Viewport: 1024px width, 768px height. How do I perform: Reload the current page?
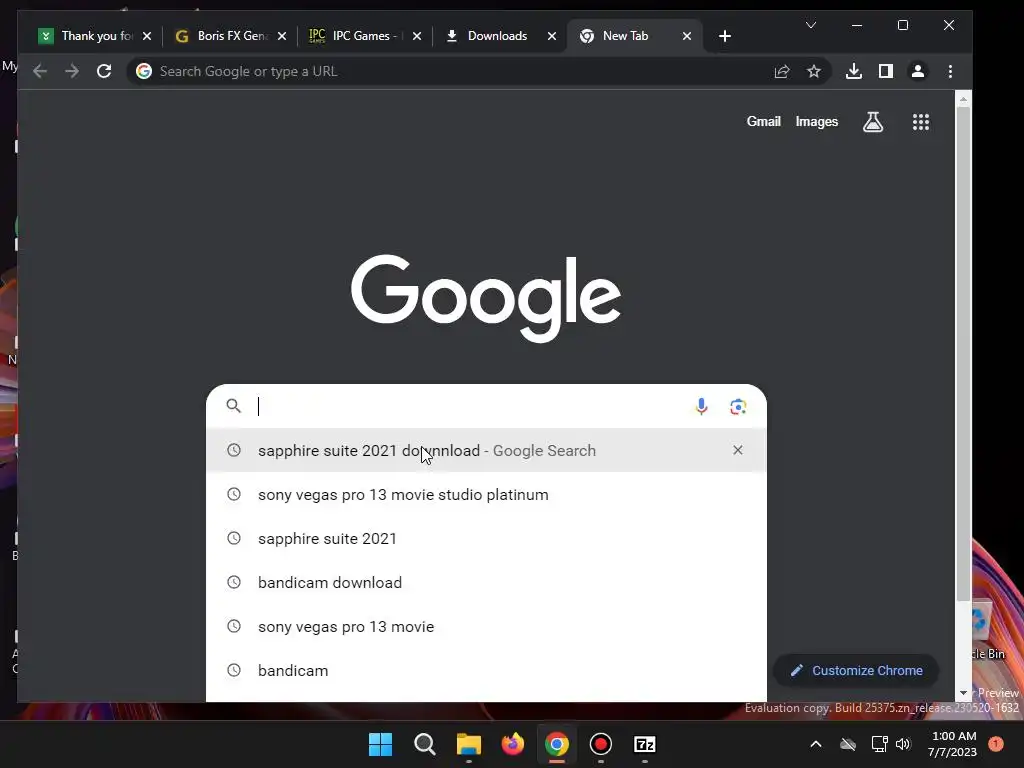pyautogui.click(x=104, y=71)
